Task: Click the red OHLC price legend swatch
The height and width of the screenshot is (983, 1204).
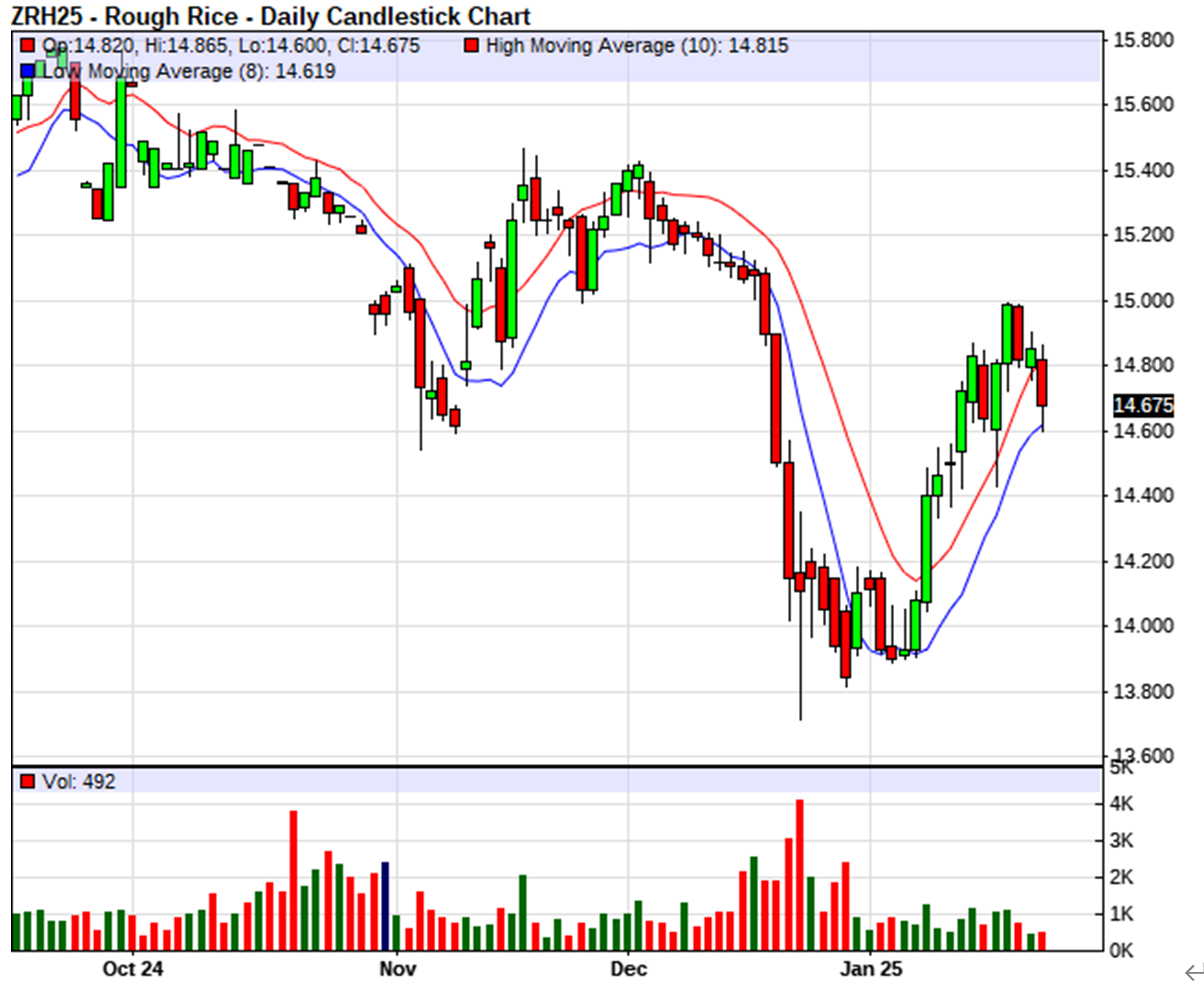Action: 28,46
